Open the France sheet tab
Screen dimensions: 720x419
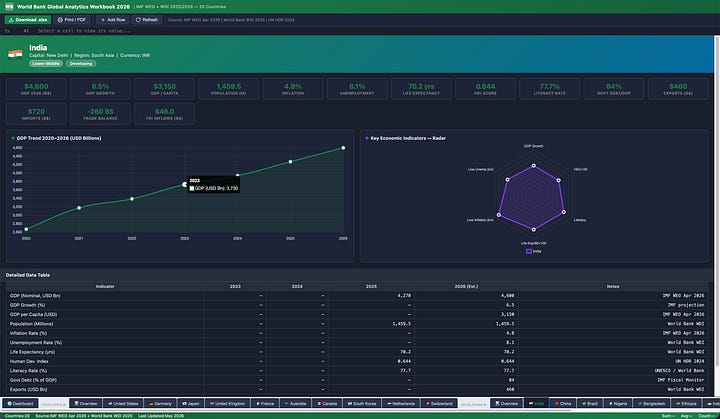tap(265, 403)
